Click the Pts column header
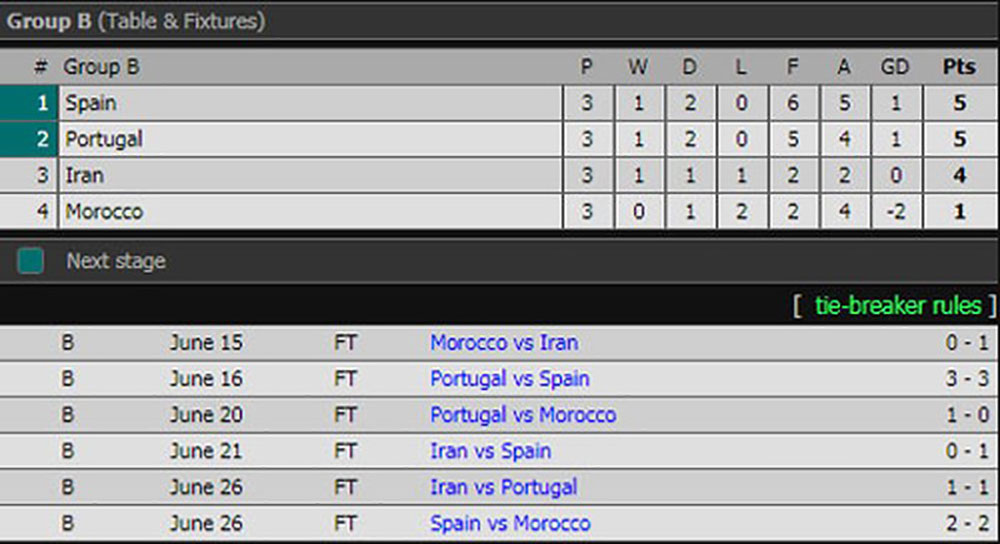Image resolution: width=1000 pixels, height=544 pixels. click(x=959, y=66)
